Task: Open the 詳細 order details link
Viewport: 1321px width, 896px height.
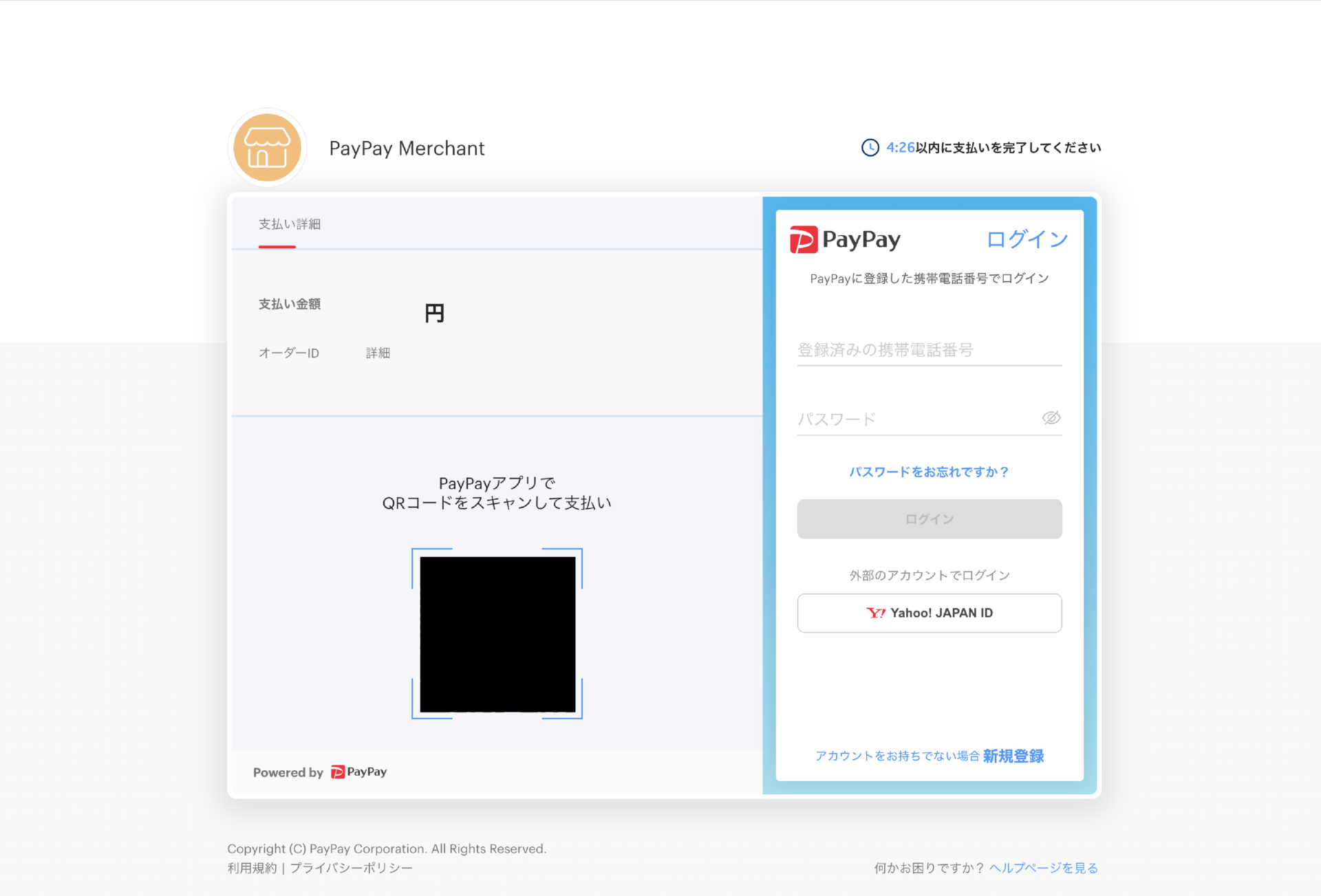Action: (378, 353)
